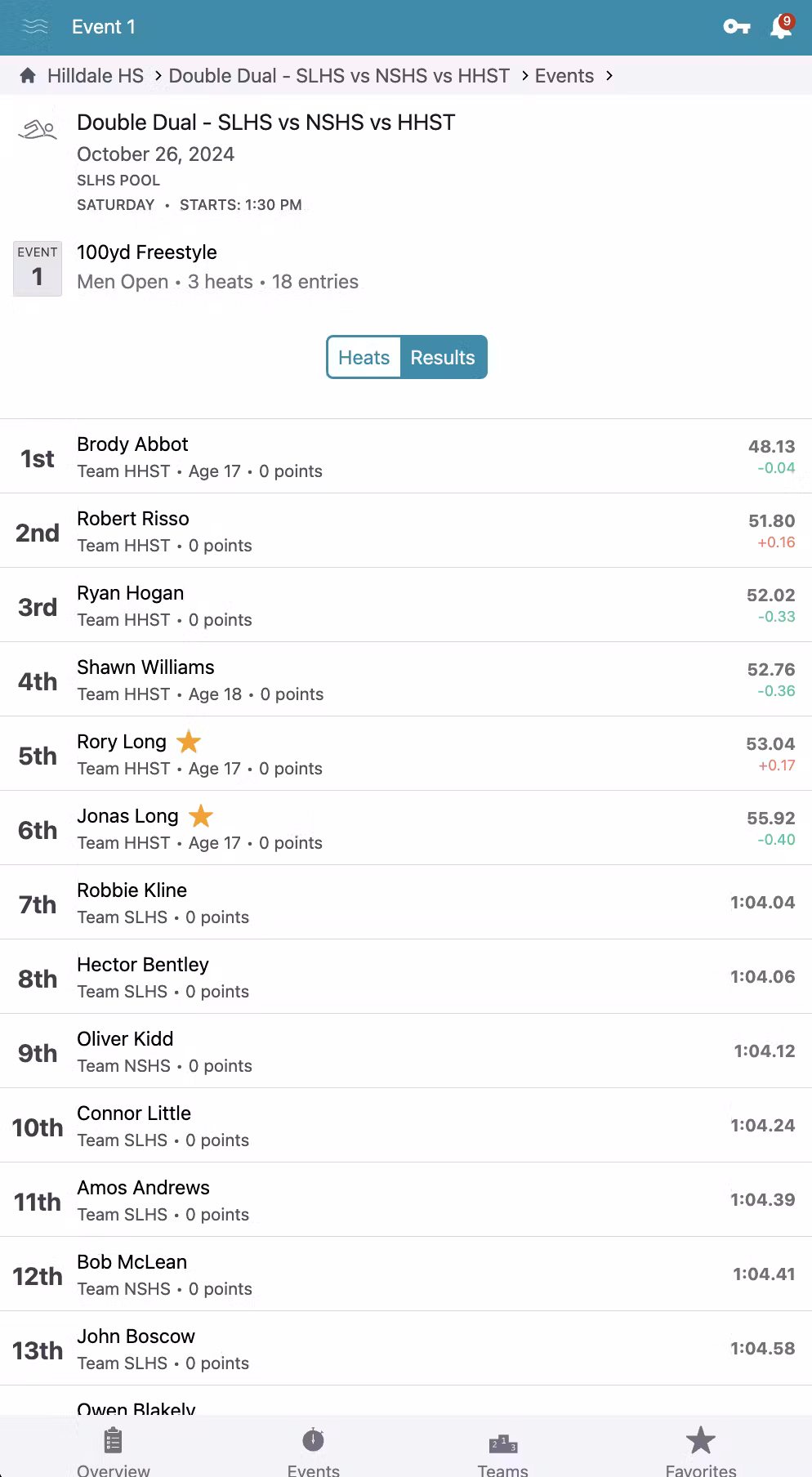Open the key access icon

(737, 27)
